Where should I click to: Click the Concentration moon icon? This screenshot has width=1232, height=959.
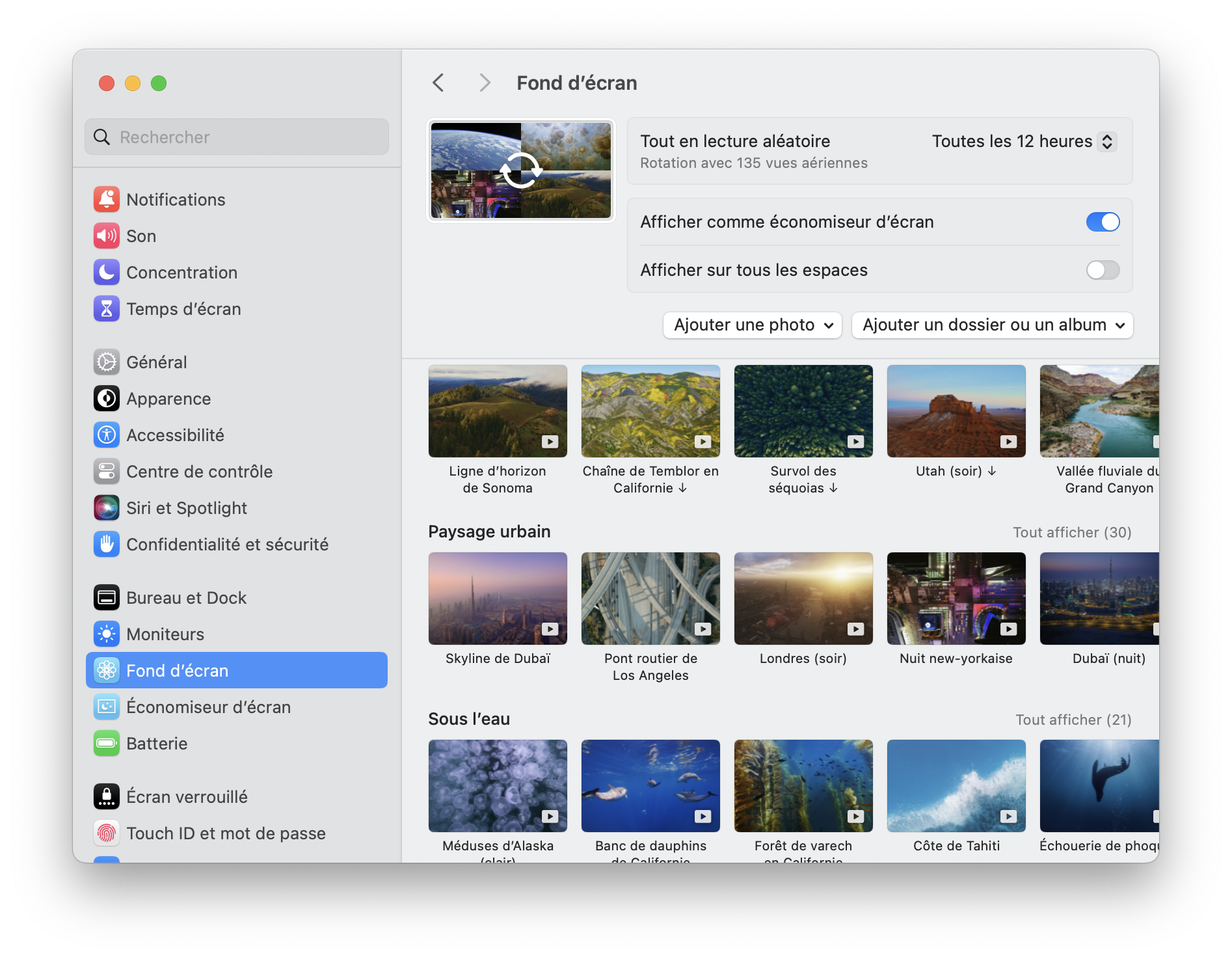(x=107, y=273)
